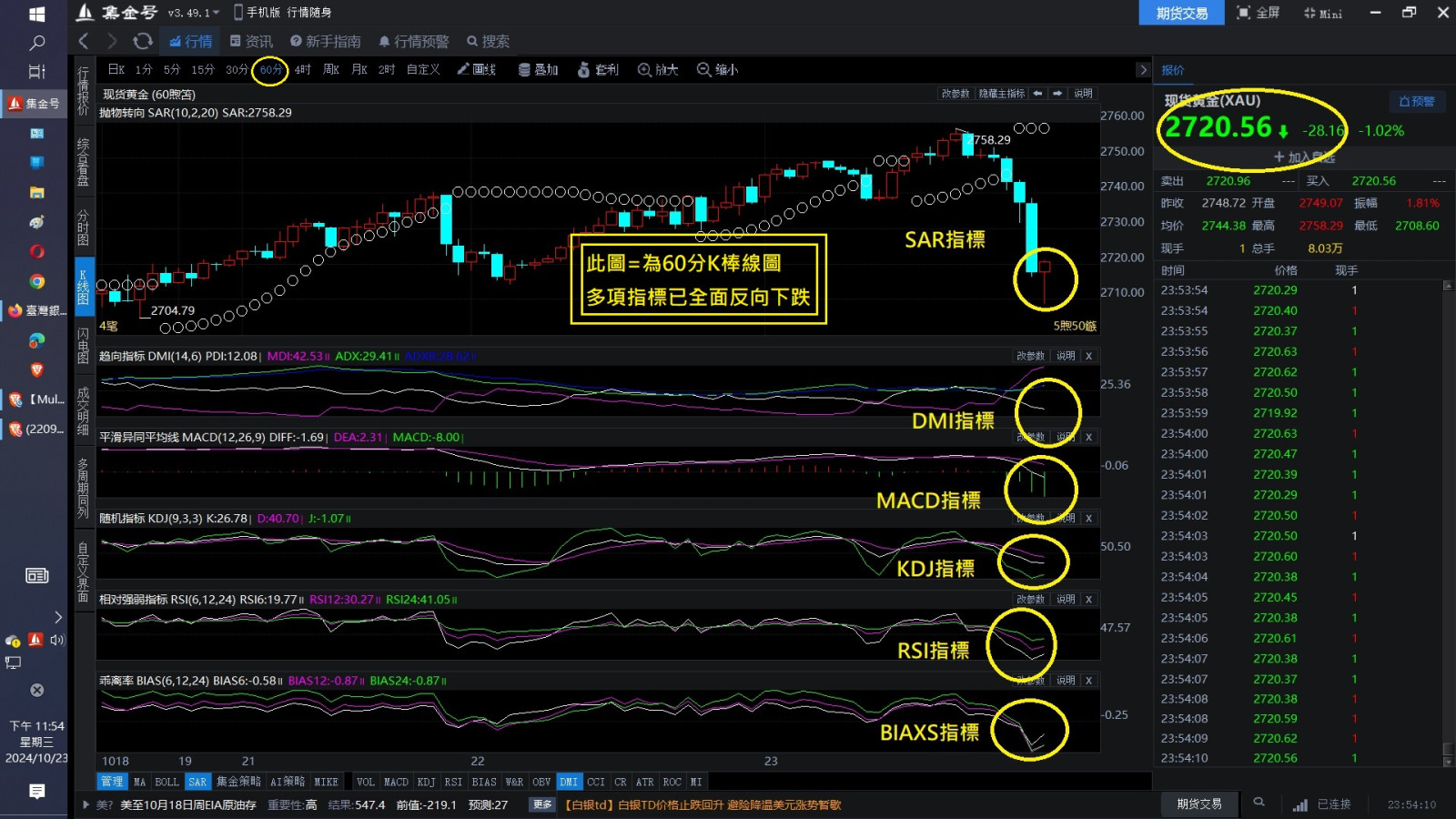The height and width of the screenshot is (819, 1456).
Task: Expand the news ticker triangle arrow
Action: pyautogui.click(x=86, y=804)
